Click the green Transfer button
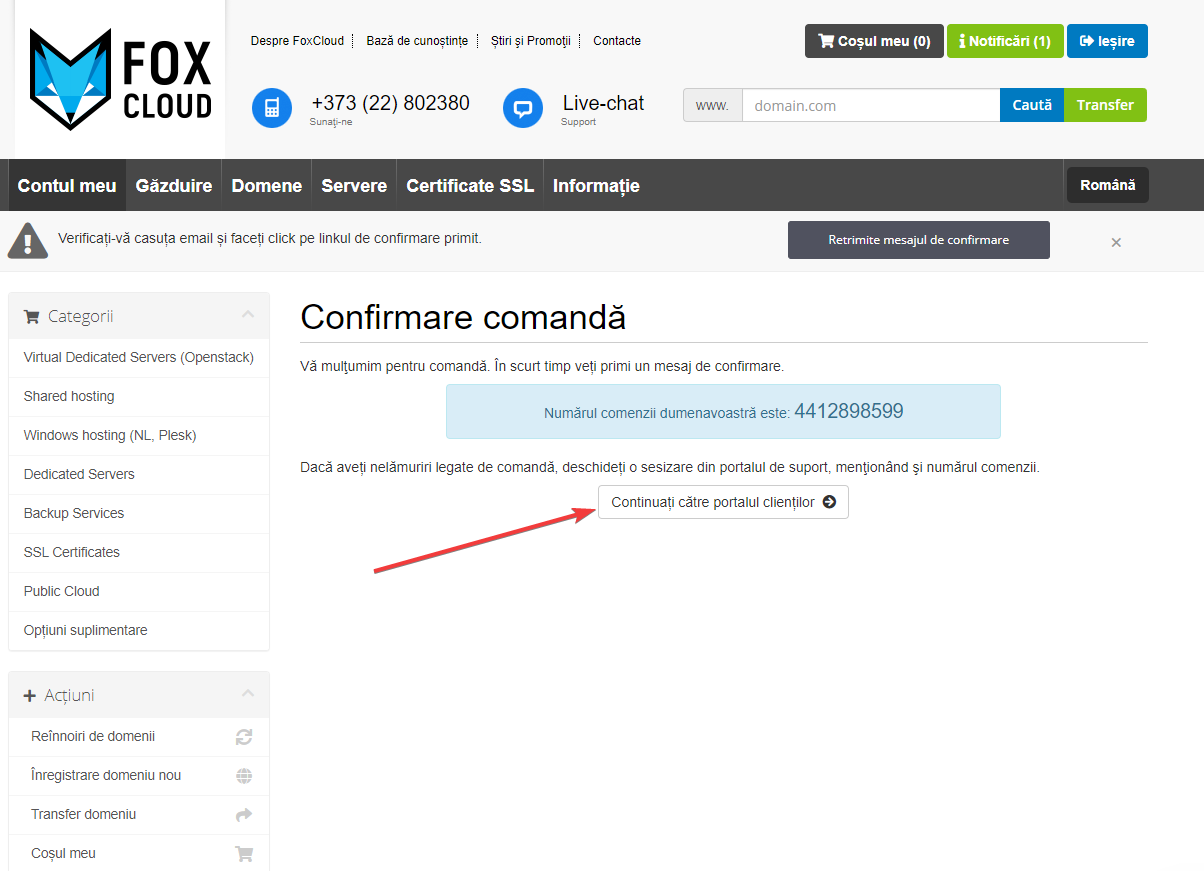 pyautogui.click(x=1105, y=105)
